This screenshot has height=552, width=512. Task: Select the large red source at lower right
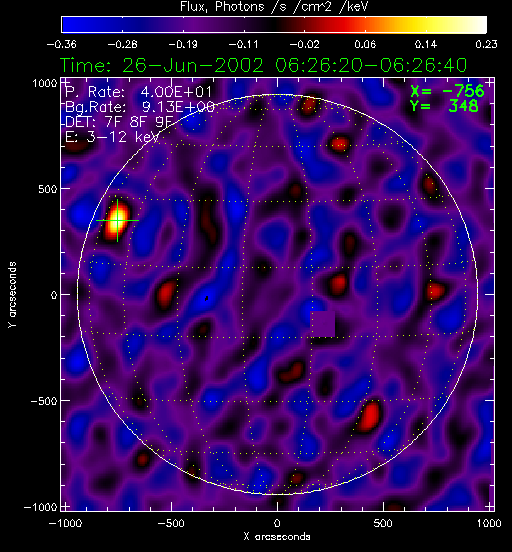click(x=369, y=416)
